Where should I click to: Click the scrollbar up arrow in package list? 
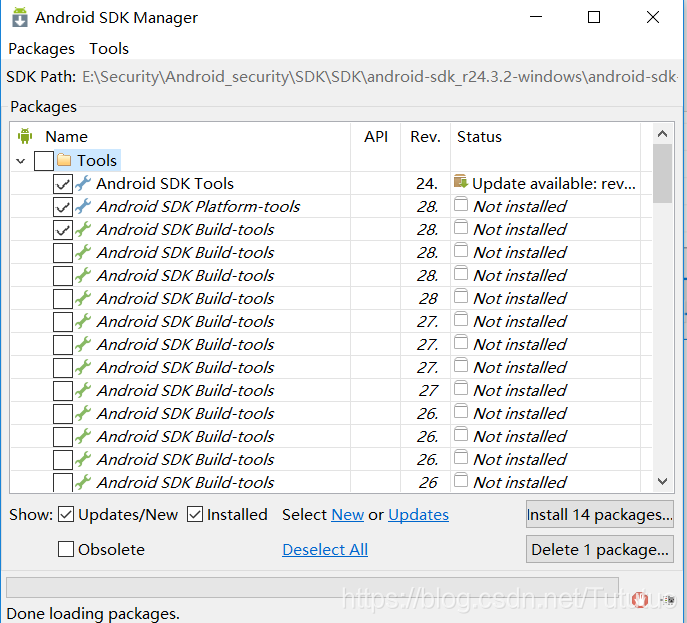(x=662, y=134)
